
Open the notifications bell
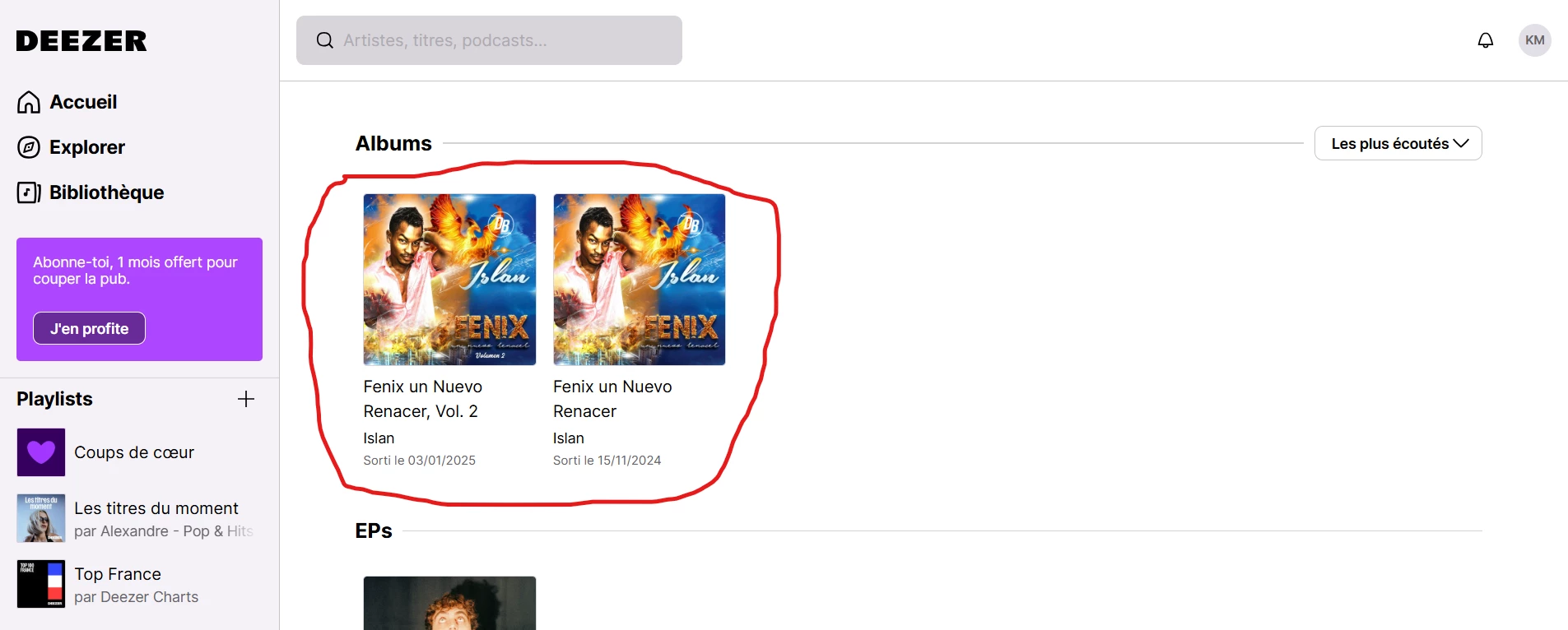[x=1486, y=40]
